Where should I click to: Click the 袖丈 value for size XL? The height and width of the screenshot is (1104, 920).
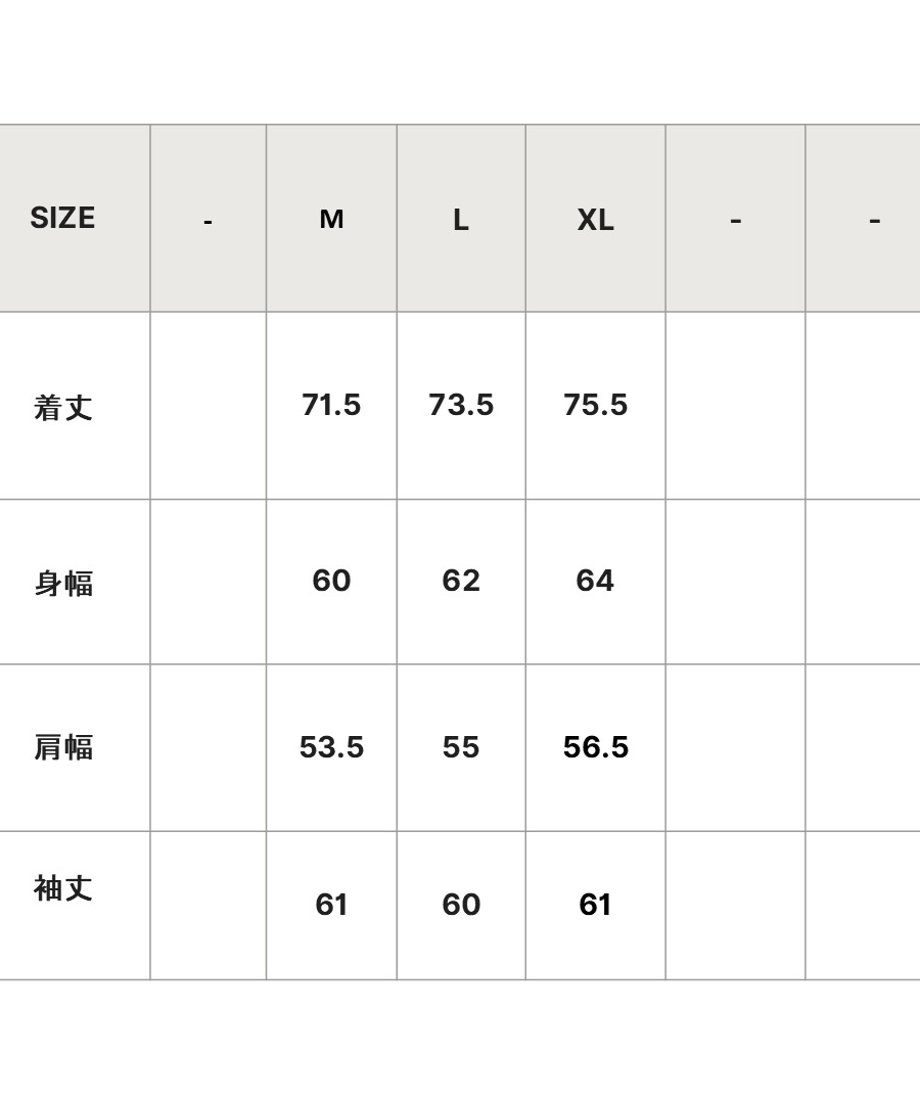pyautogui.click(x=596, y=905)
